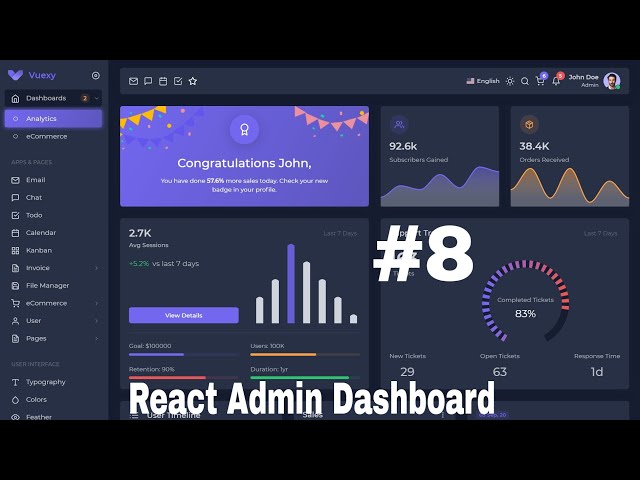640x480 pixels.
Task: Open File Manager in the sidebar
Action: [x=47, y=286]
